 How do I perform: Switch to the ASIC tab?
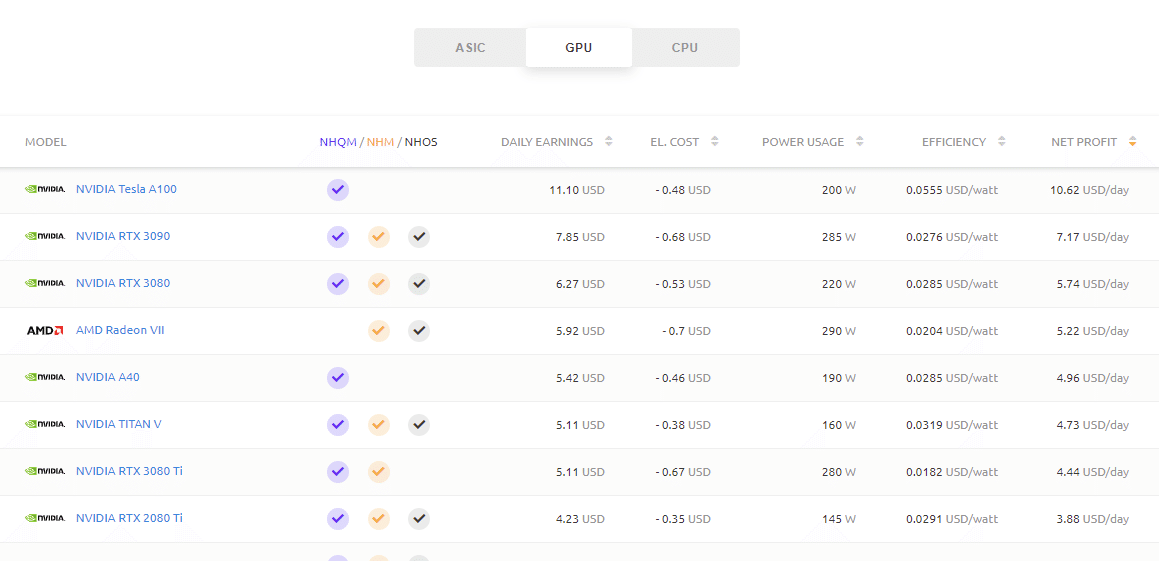[470, 48]
